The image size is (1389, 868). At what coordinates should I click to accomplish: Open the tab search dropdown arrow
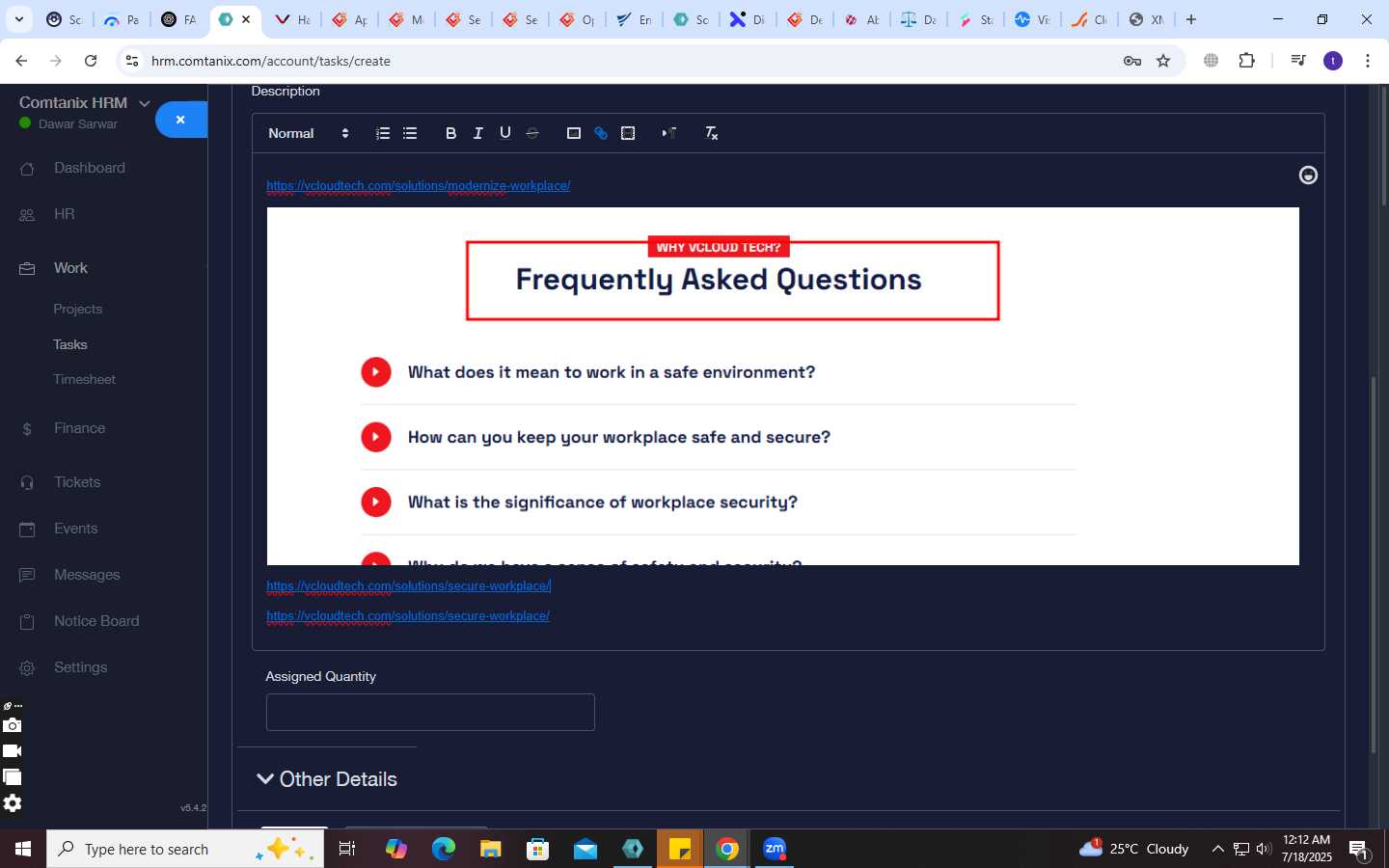tap(18, 19)
